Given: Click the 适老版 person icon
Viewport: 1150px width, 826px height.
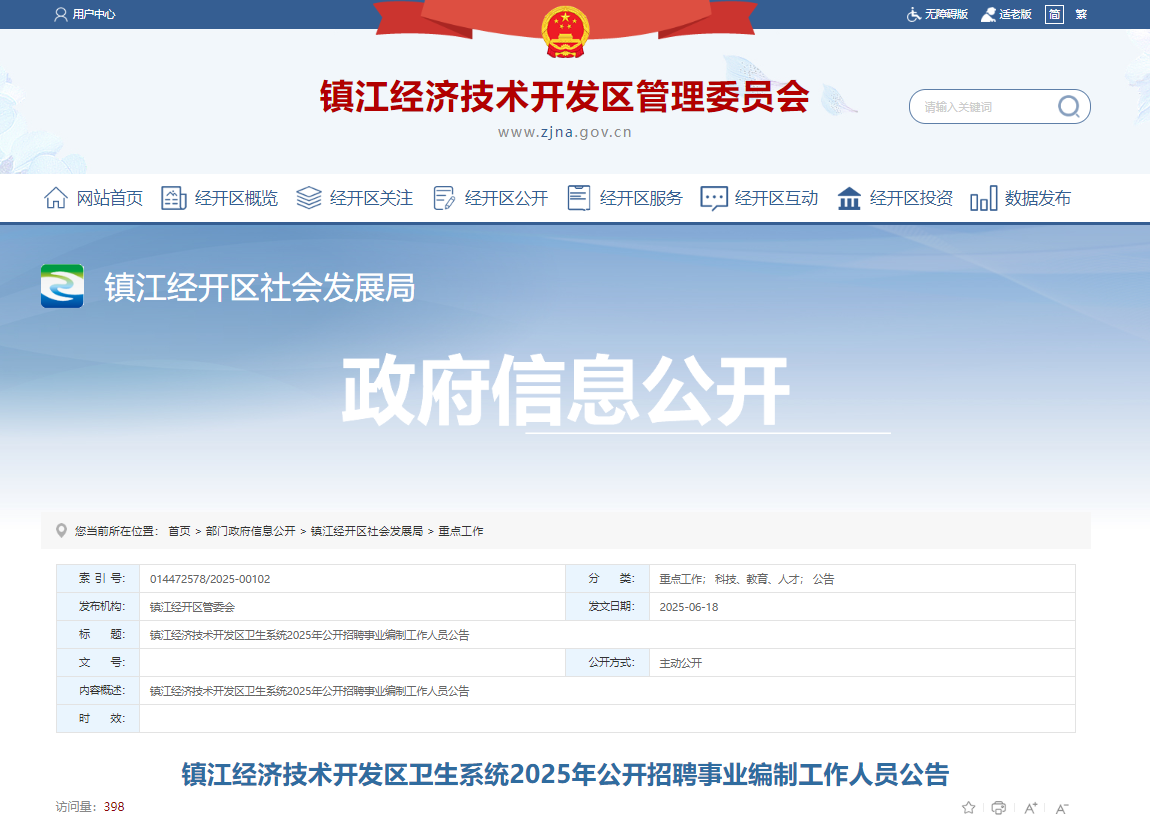Looking at the screenshot, I should click(x=989, y=14).
